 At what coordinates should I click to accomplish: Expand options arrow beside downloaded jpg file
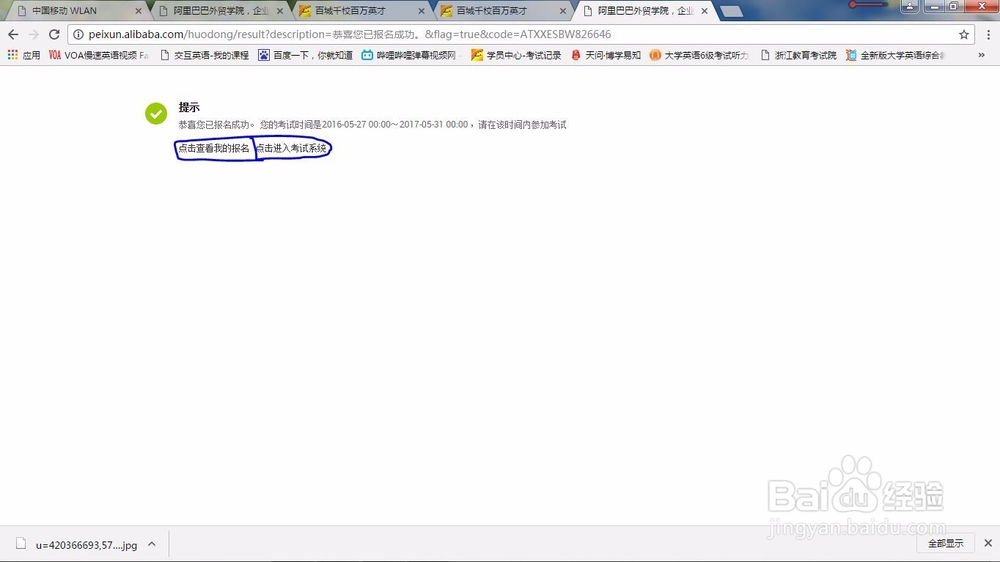tap(152, 544)
